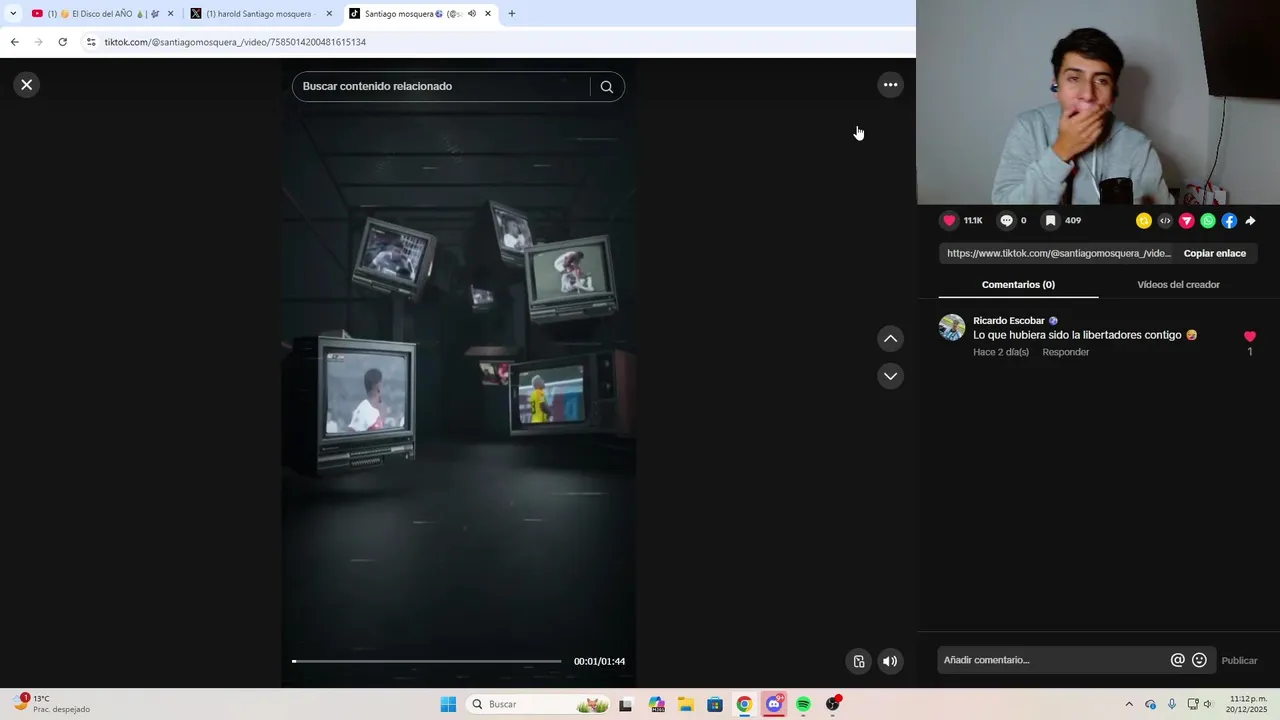The height and width of the screenshot is (720, 1280).
Task: Open the 13°C weather widget
Action: point(50,704)
